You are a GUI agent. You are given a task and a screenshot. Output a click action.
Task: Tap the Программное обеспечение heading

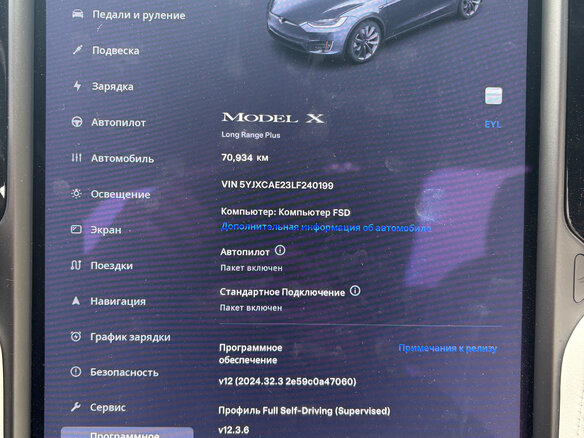[x=250, y=354]
